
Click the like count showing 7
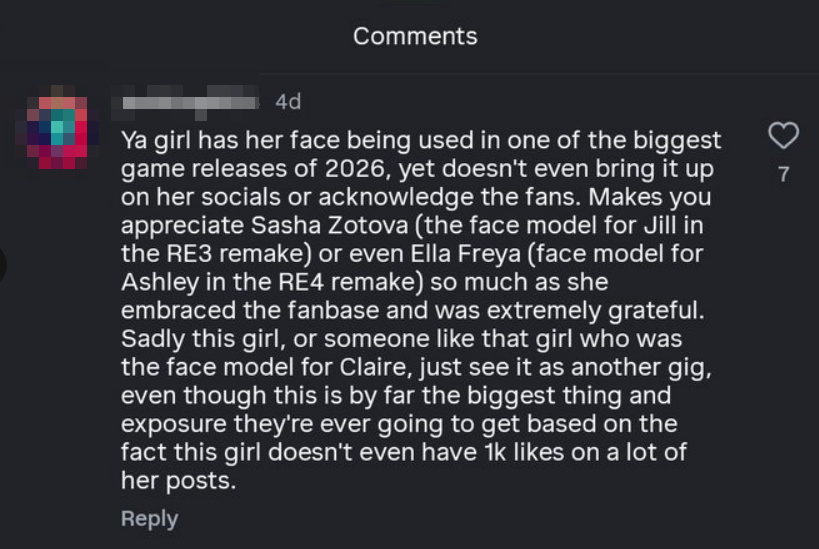coord(783,174)
